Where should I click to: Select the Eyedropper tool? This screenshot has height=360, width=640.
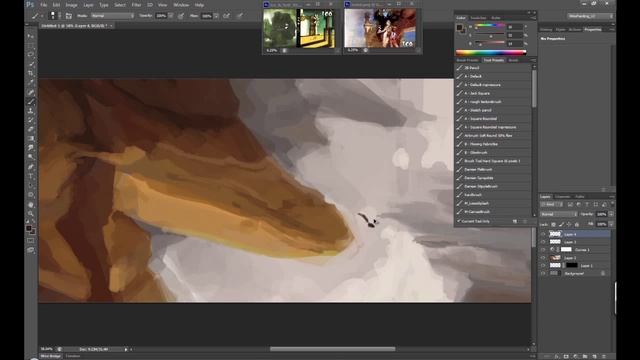click(31, 83)
